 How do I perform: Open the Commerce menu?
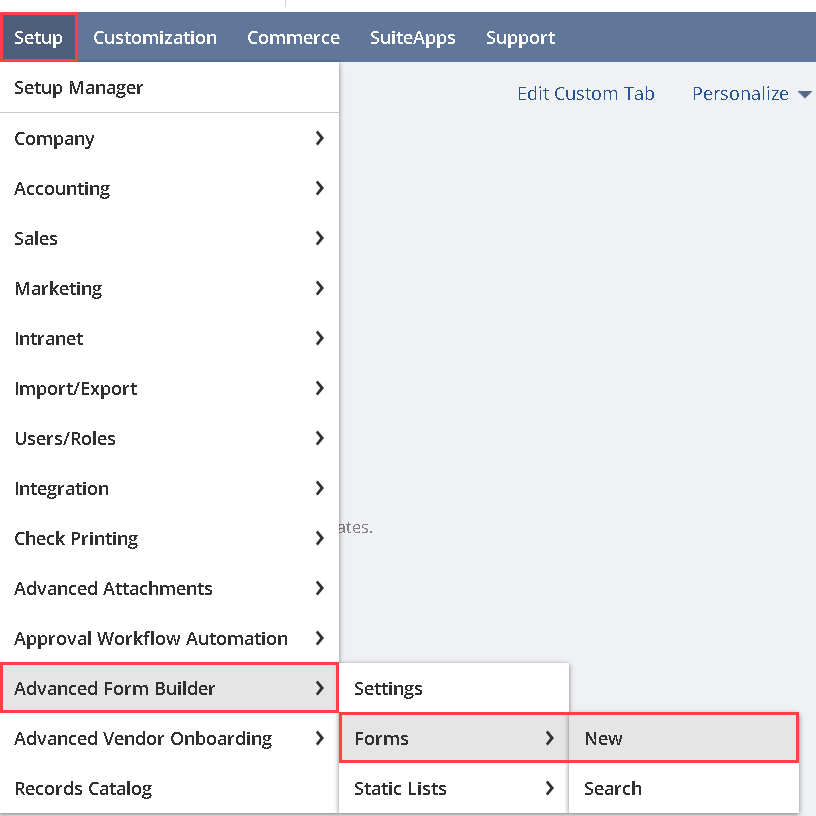[x=293, y=38]
